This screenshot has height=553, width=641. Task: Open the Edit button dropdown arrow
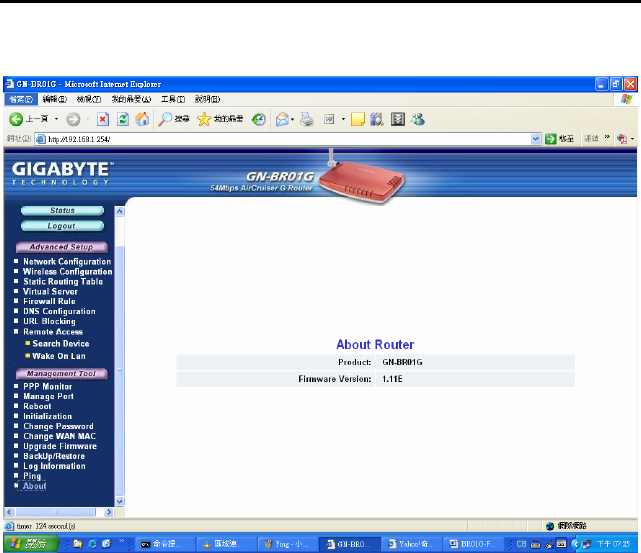point(343,119)
